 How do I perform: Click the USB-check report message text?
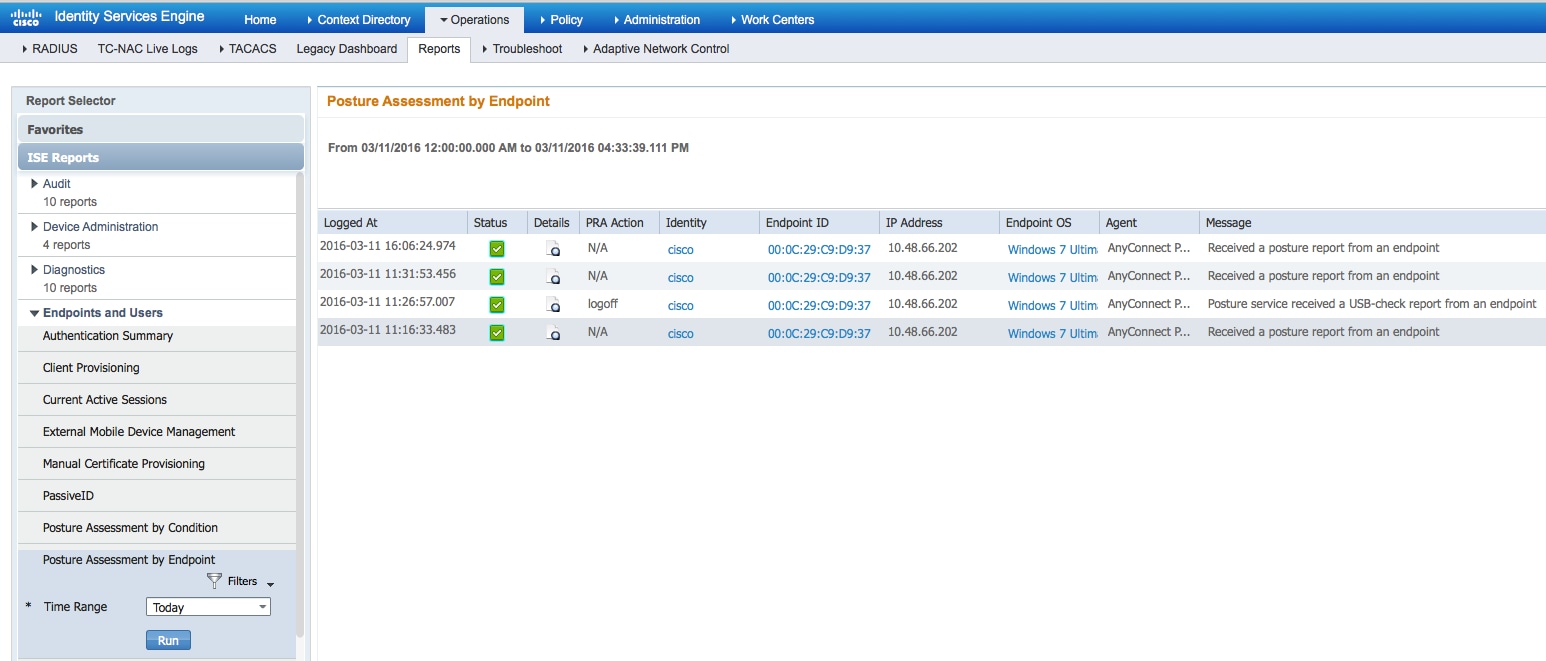[x=1372, y=304]
